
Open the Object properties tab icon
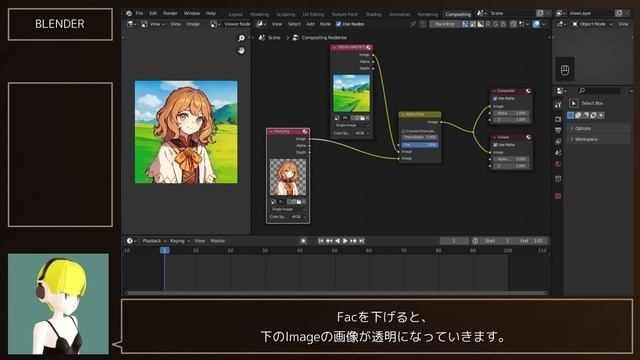[558, 179]
